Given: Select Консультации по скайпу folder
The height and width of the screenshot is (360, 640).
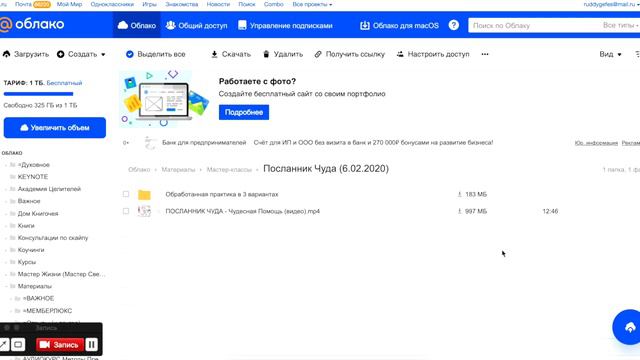Looking at the screenshot, I should tap(53, 238).
